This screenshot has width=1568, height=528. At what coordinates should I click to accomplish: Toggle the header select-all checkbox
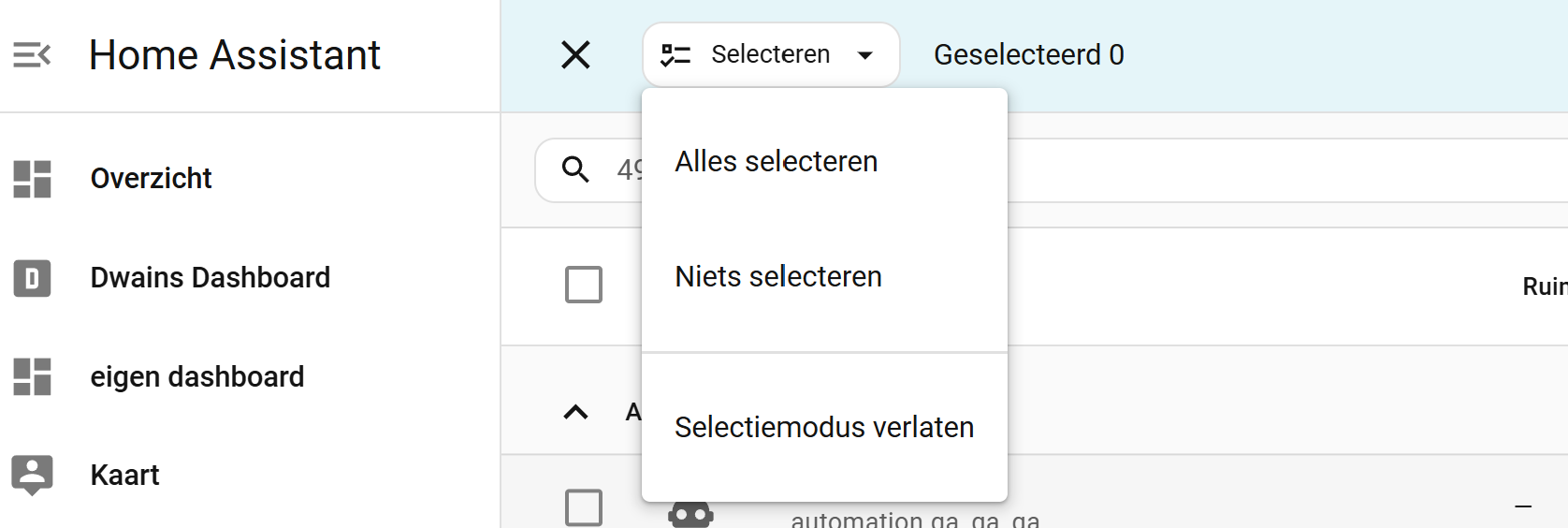coord(584,285)
